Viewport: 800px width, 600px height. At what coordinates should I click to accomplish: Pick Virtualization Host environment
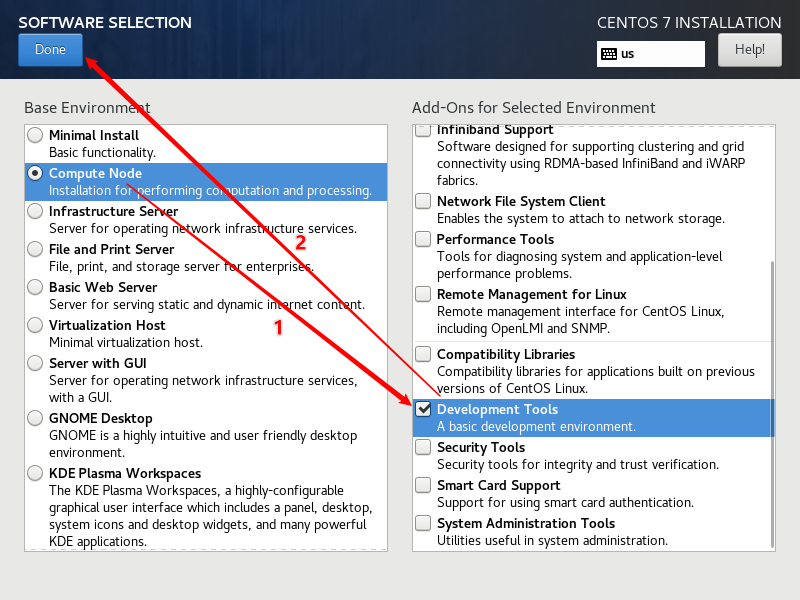pyautogui.click(x=36, y=325)
